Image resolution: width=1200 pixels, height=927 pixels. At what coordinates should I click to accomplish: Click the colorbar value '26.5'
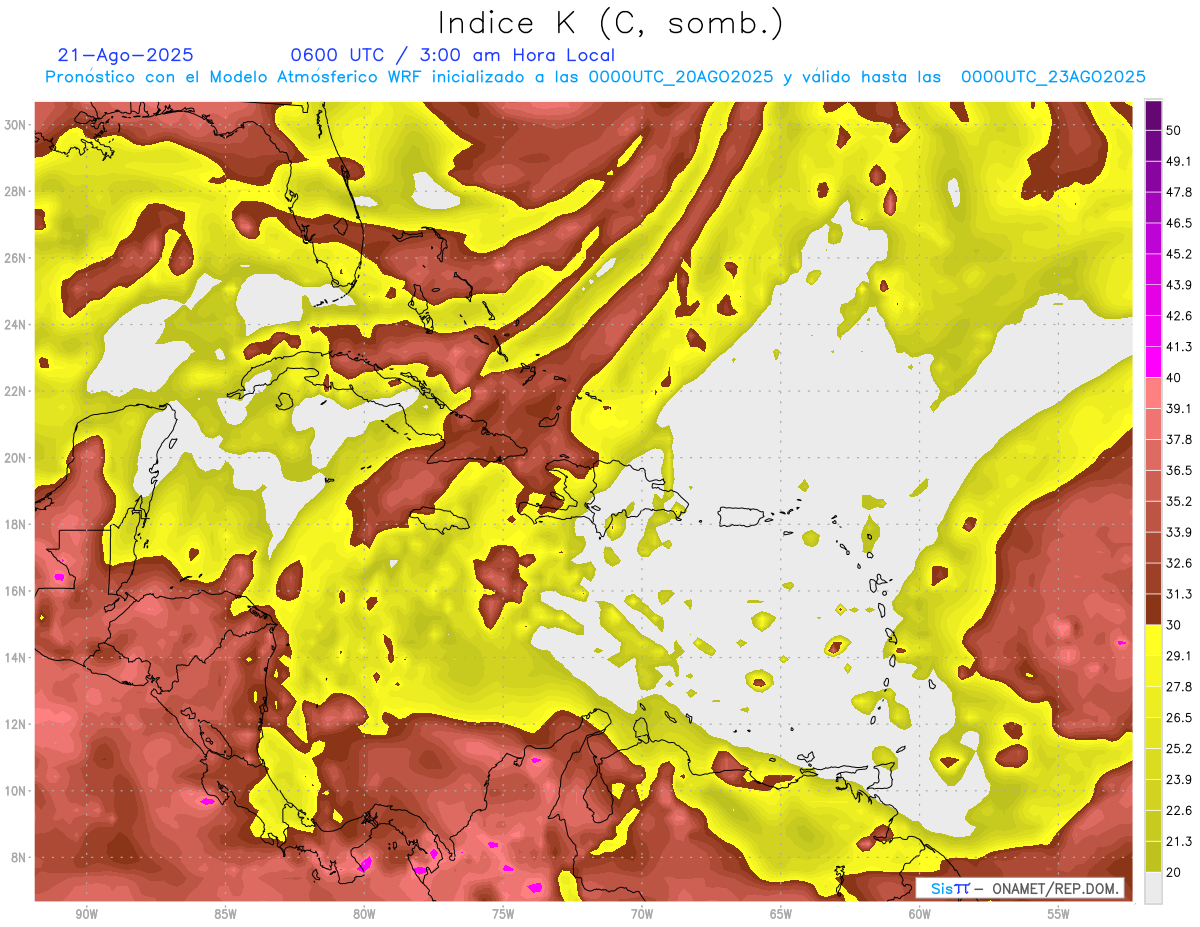tap(1178, 717)
